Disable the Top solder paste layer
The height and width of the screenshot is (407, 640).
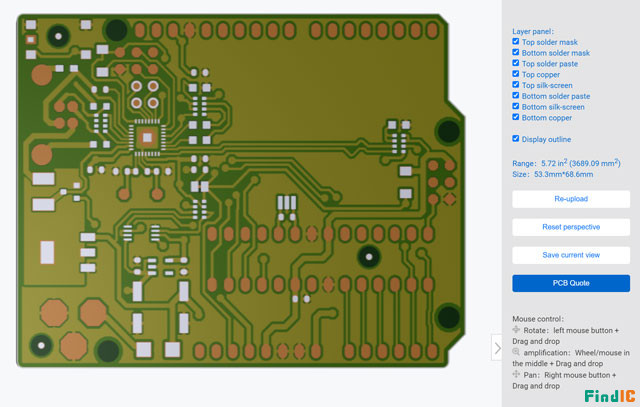pos(516,63)
